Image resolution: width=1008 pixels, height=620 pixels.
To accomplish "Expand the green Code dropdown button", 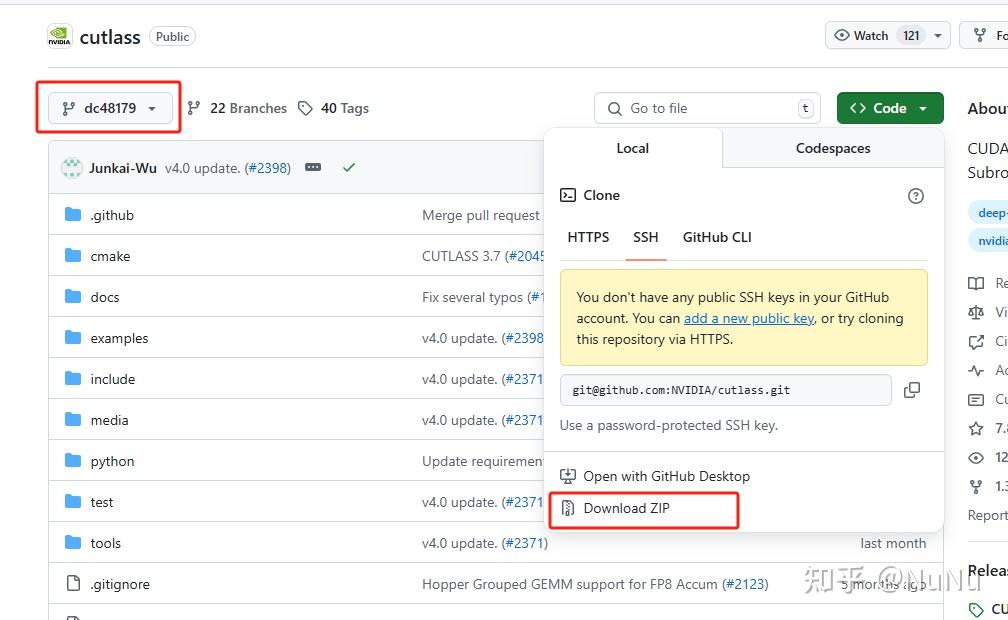I will (x=889, y=108).
